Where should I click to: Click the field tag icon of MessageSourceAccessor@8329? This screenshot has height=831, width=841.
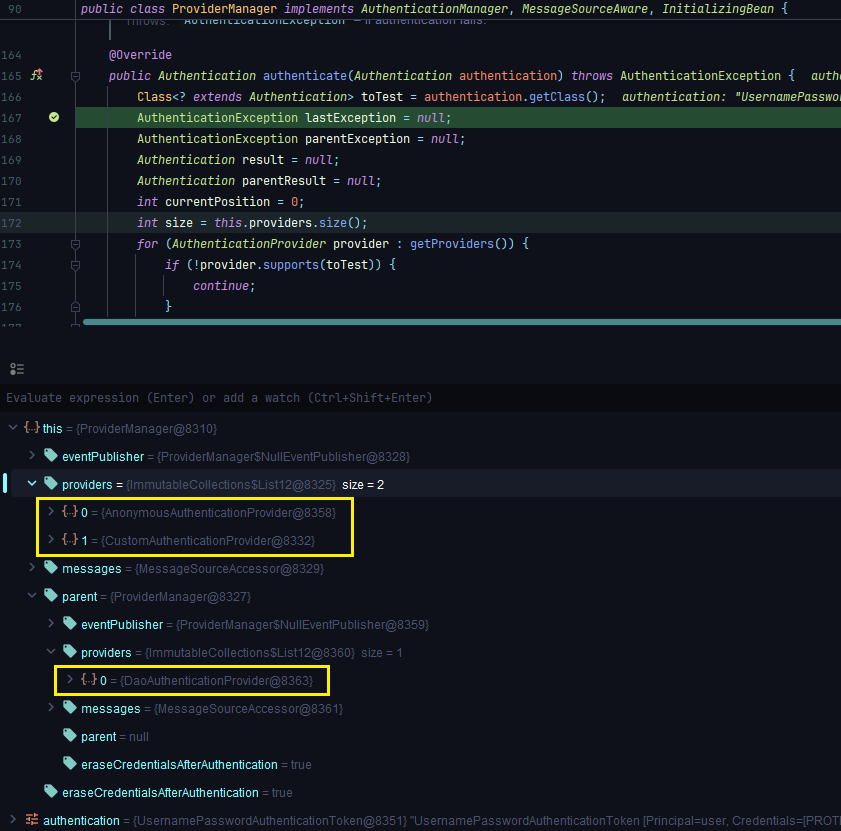click(x=51, y=568)
